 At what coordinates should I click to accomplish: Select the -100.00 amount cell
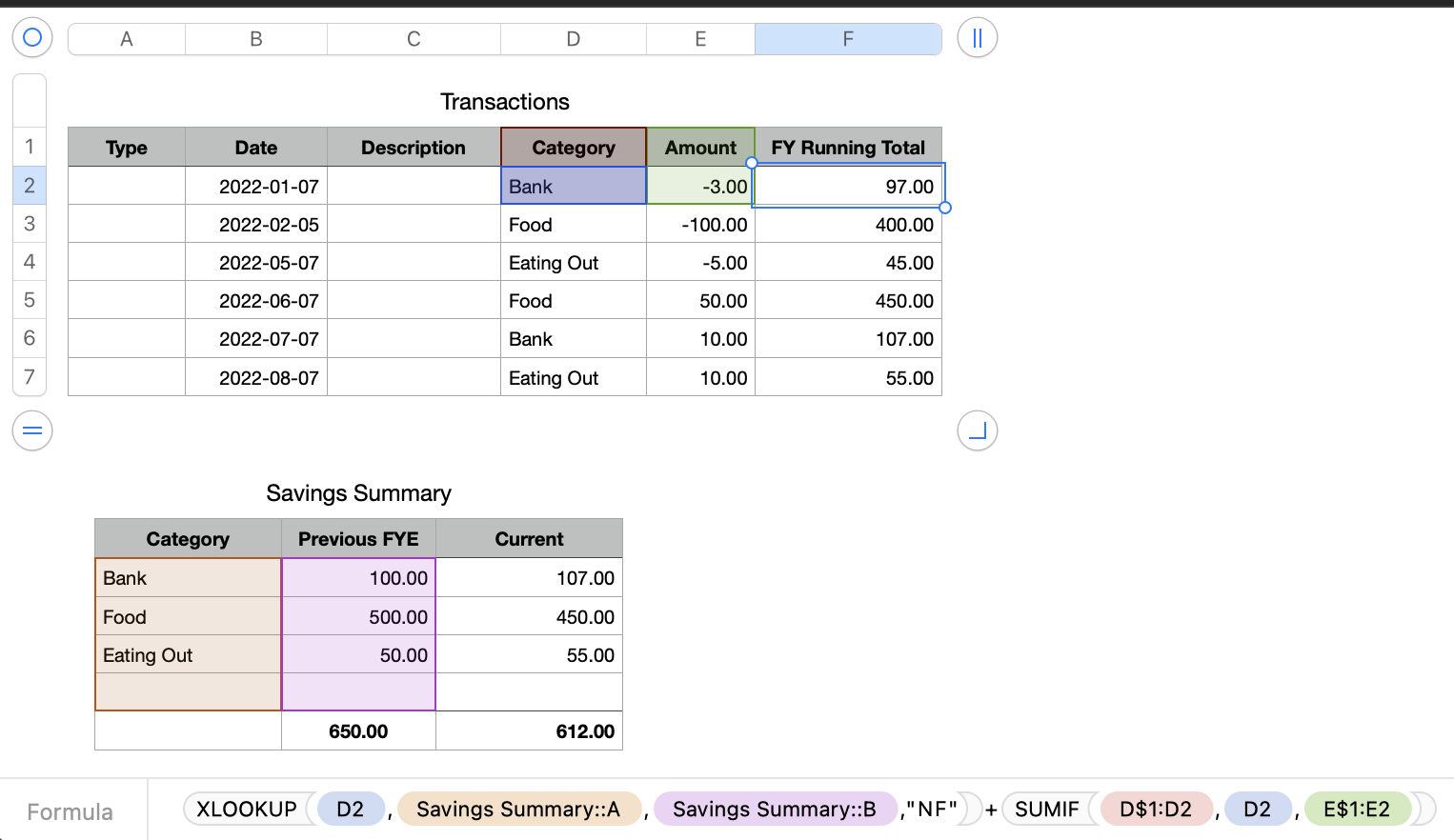point(700,224)
